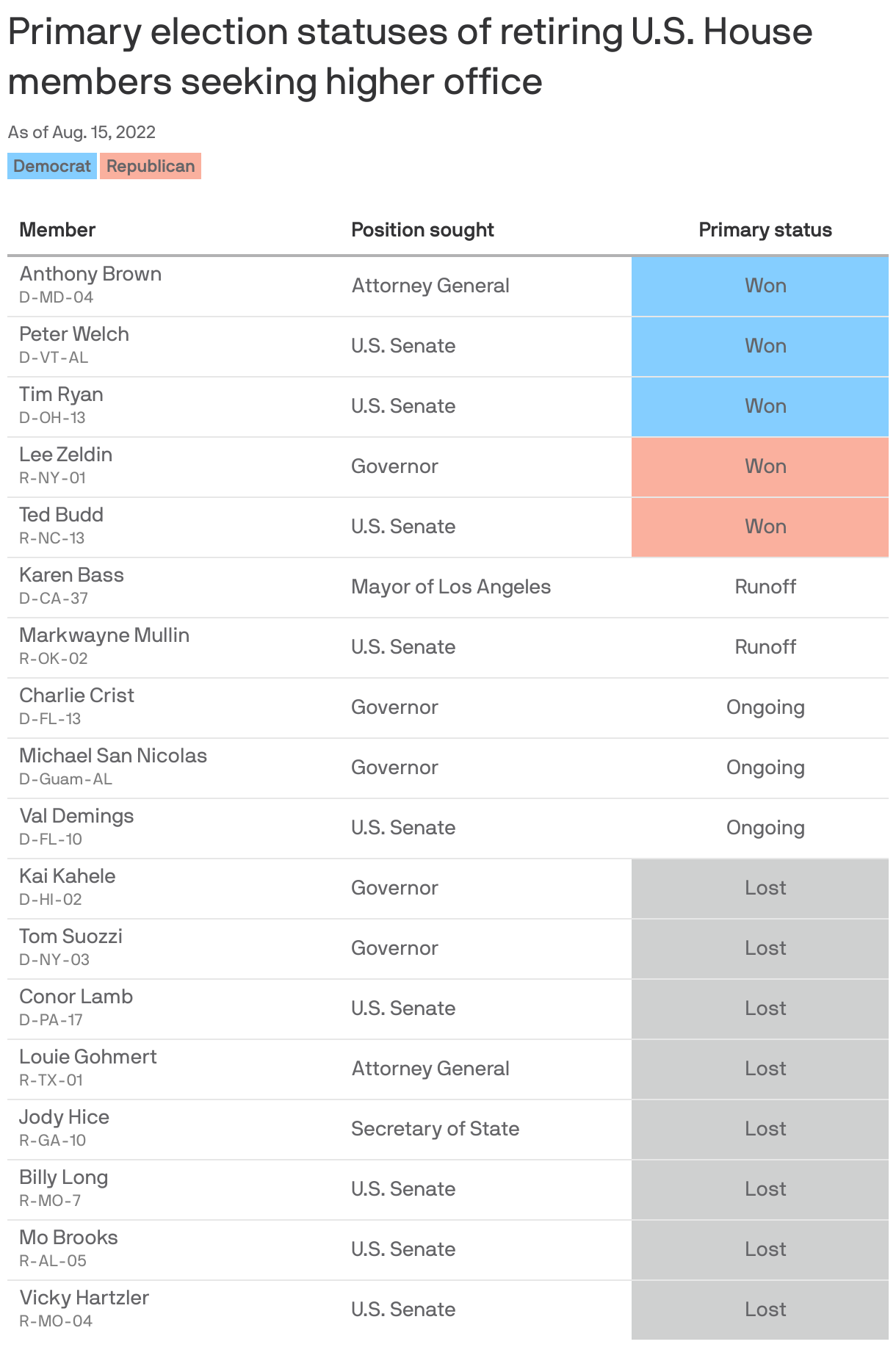This screenshot has width=896, height=1347.
Task: Click the Position sought column header
Action: pos(422,230)
